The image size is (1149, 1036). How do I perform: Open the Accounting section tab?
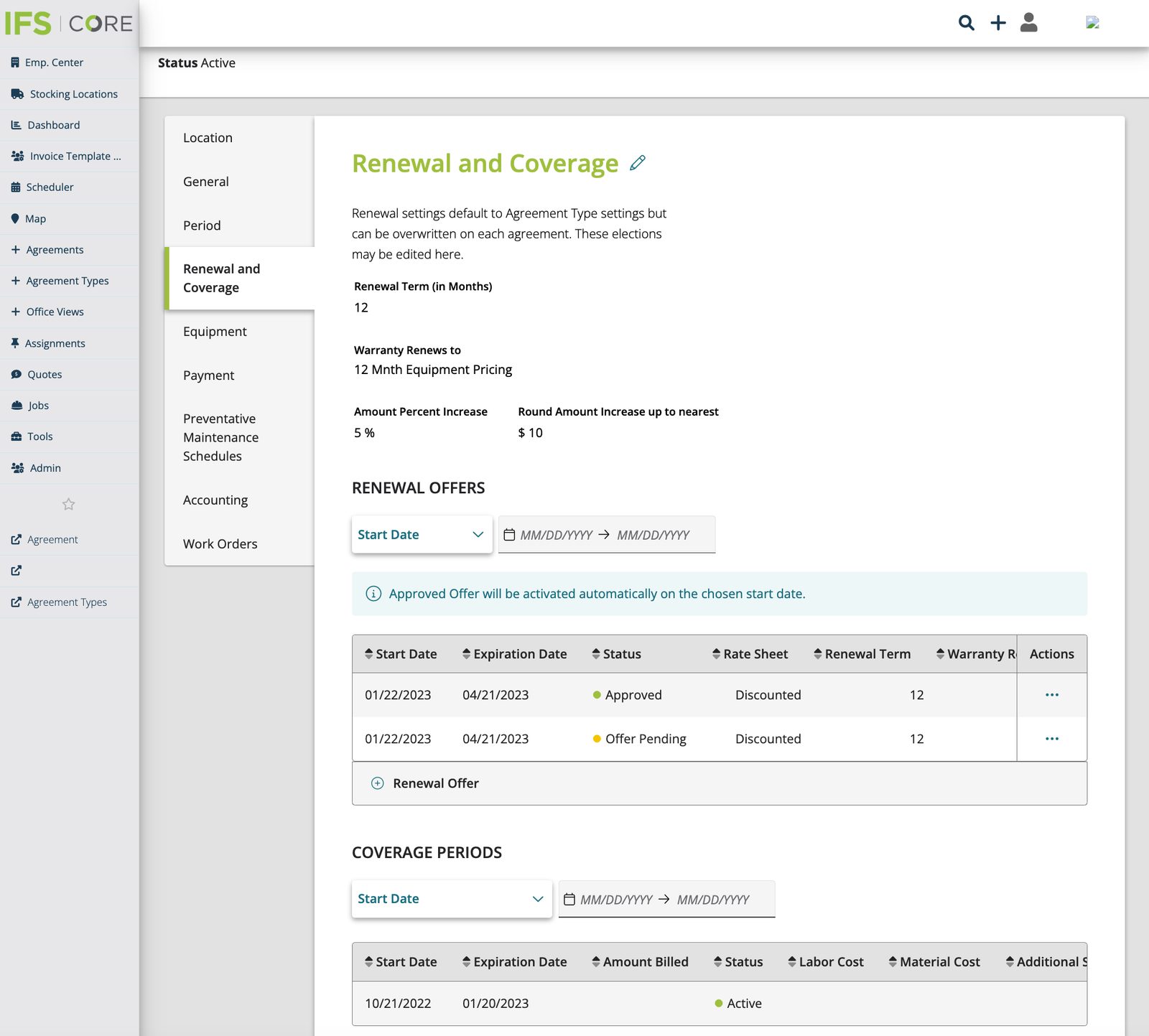[239, 500]
